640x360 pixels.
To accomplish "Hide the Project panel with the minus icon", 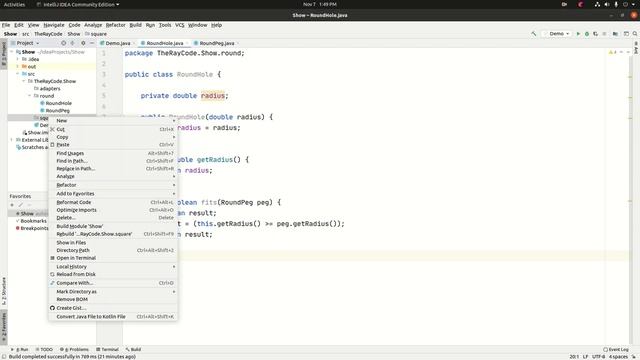I will coord(92,43).
